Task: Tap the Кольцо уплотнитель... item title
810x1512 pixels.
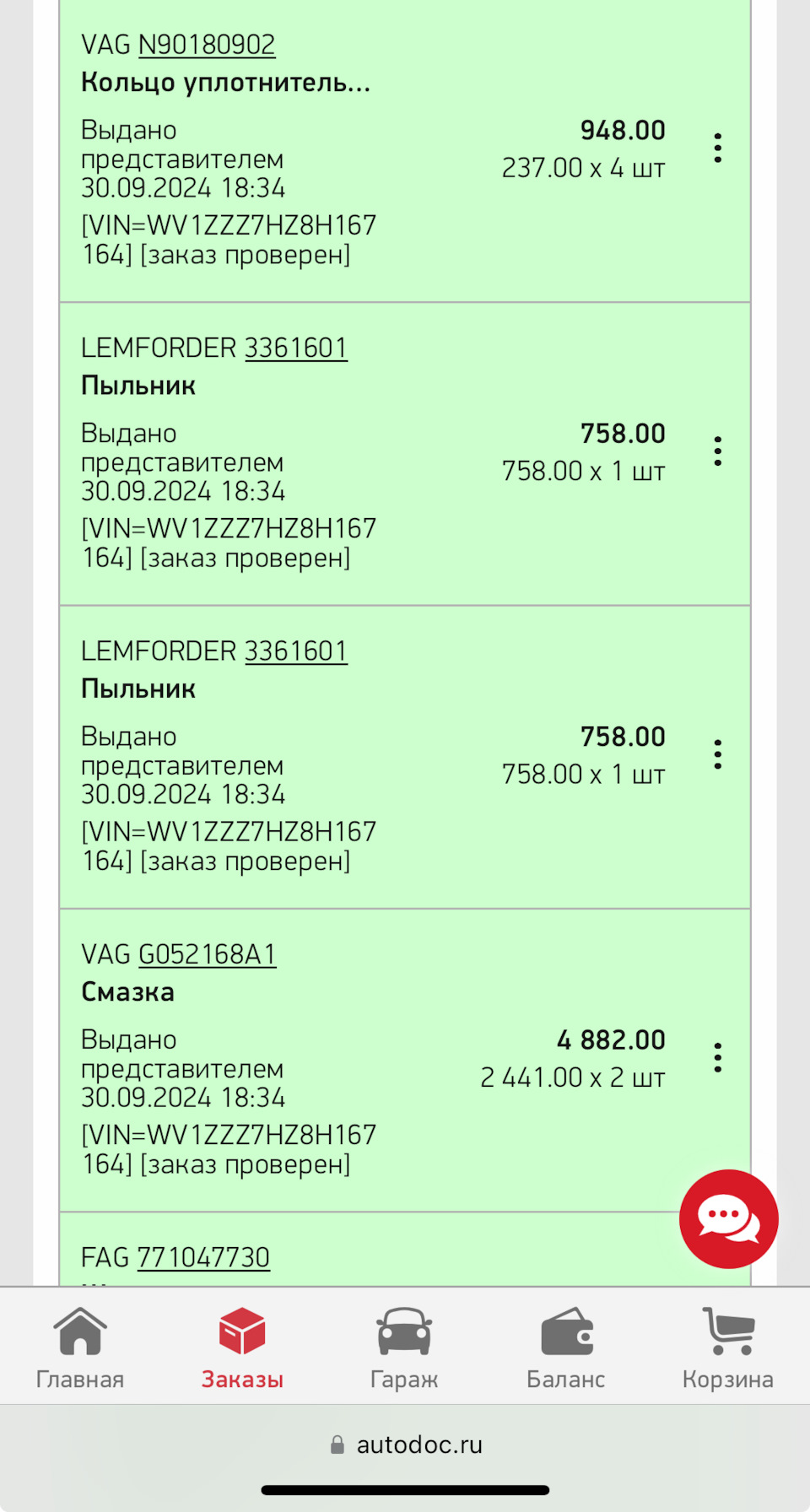Action: [x=225, y=83]
